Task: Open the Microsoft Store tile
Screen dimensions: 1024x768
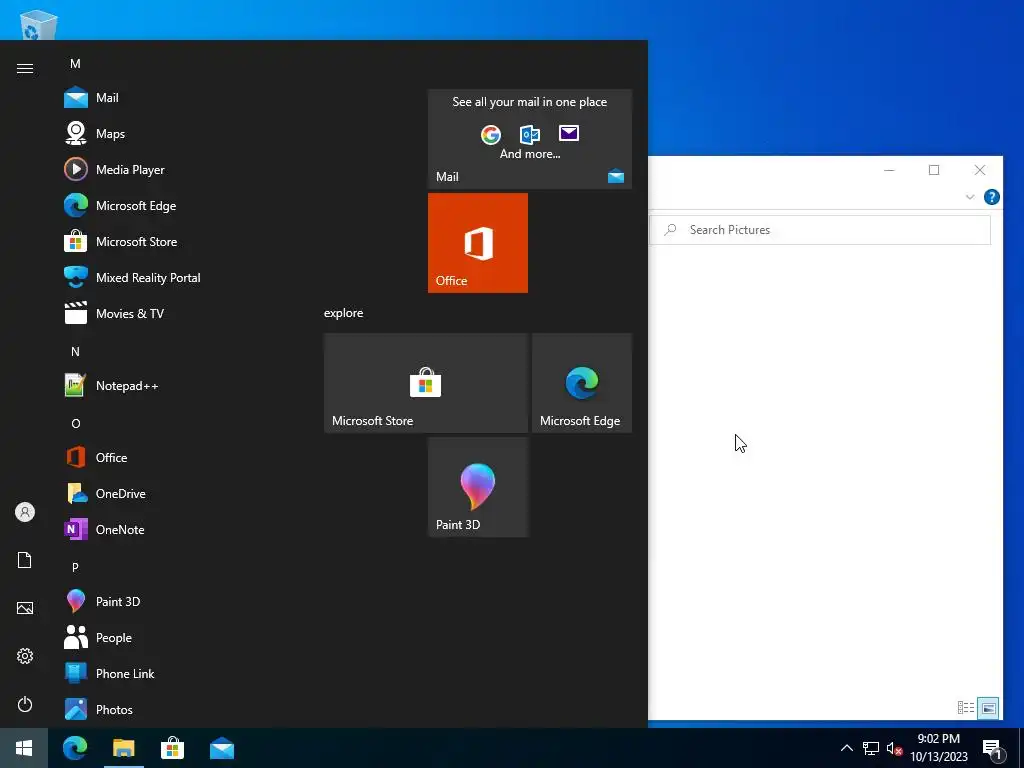Action: 426,383
